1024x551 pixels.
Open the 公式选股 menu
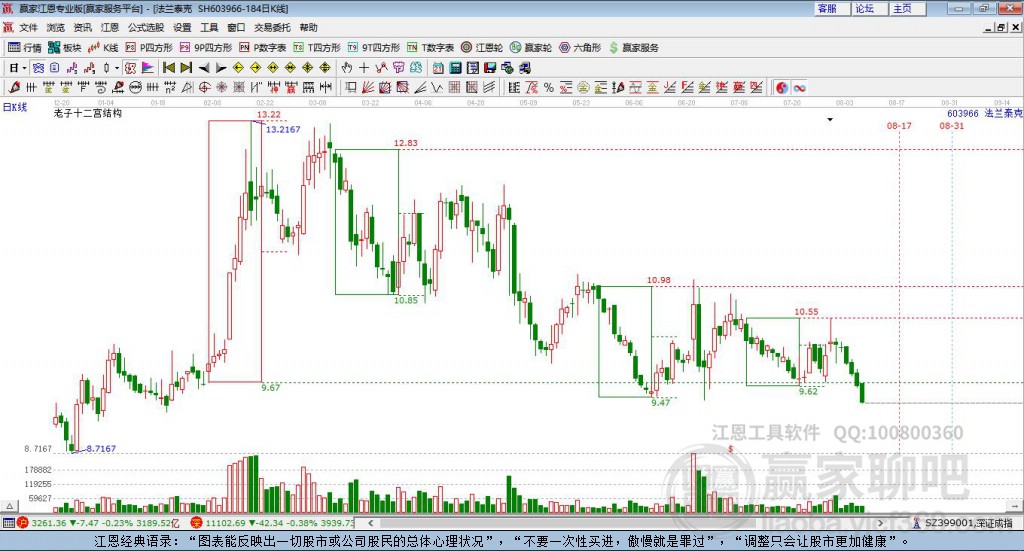click(x=146, y=27)
